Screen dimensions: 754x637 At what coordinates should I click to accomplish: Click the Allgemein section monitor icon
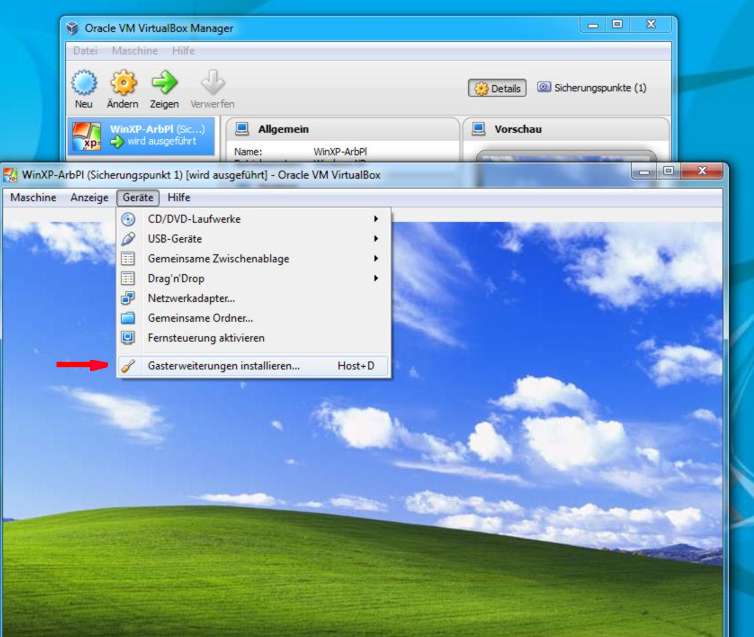(242, 129)
